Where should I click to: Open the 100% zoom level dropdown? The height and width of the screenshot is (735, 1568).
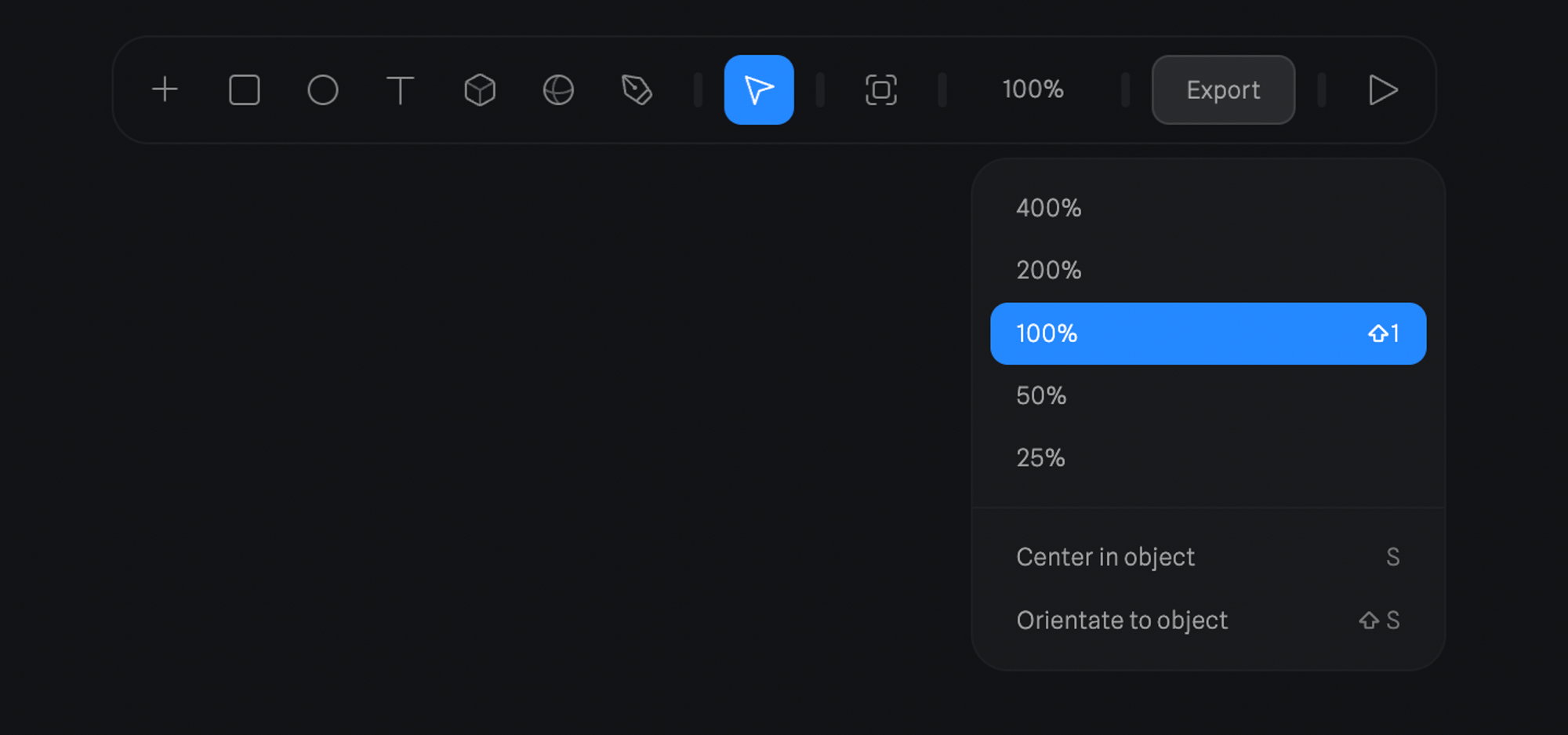[x=1033, y=89]
